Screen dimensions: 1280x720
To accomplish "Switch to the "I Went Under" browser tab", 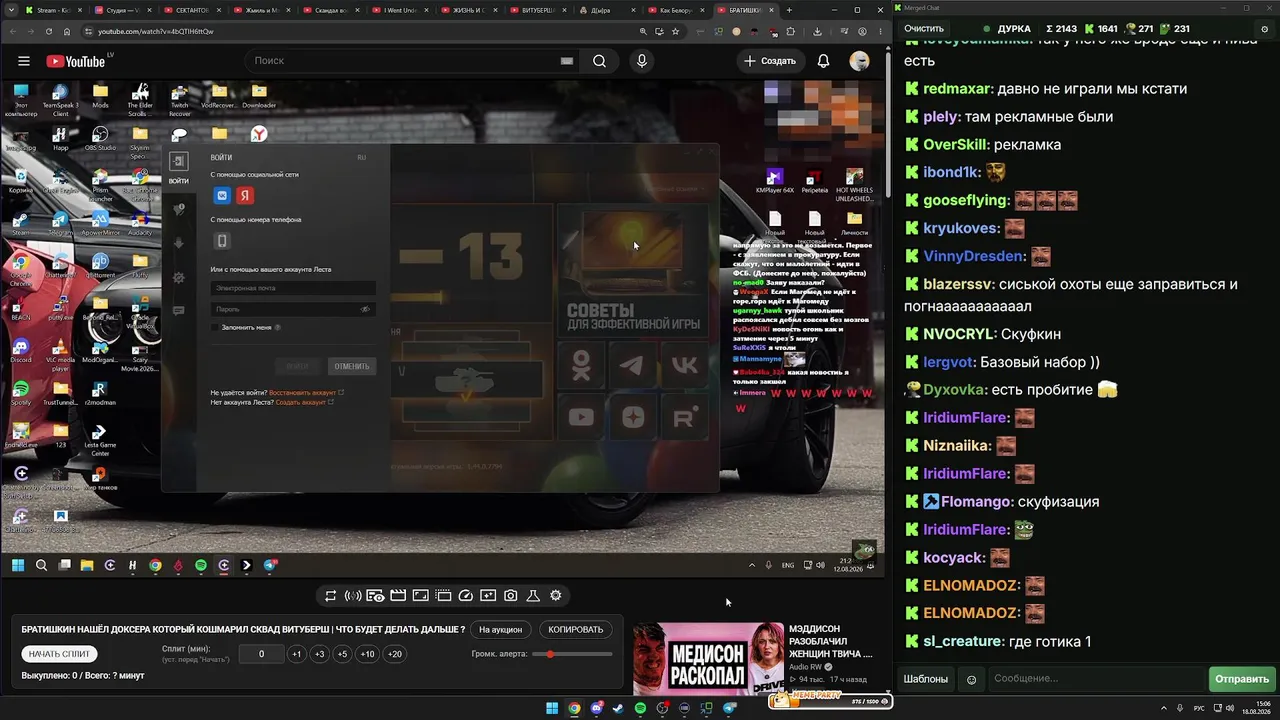I will pos(403,10).
